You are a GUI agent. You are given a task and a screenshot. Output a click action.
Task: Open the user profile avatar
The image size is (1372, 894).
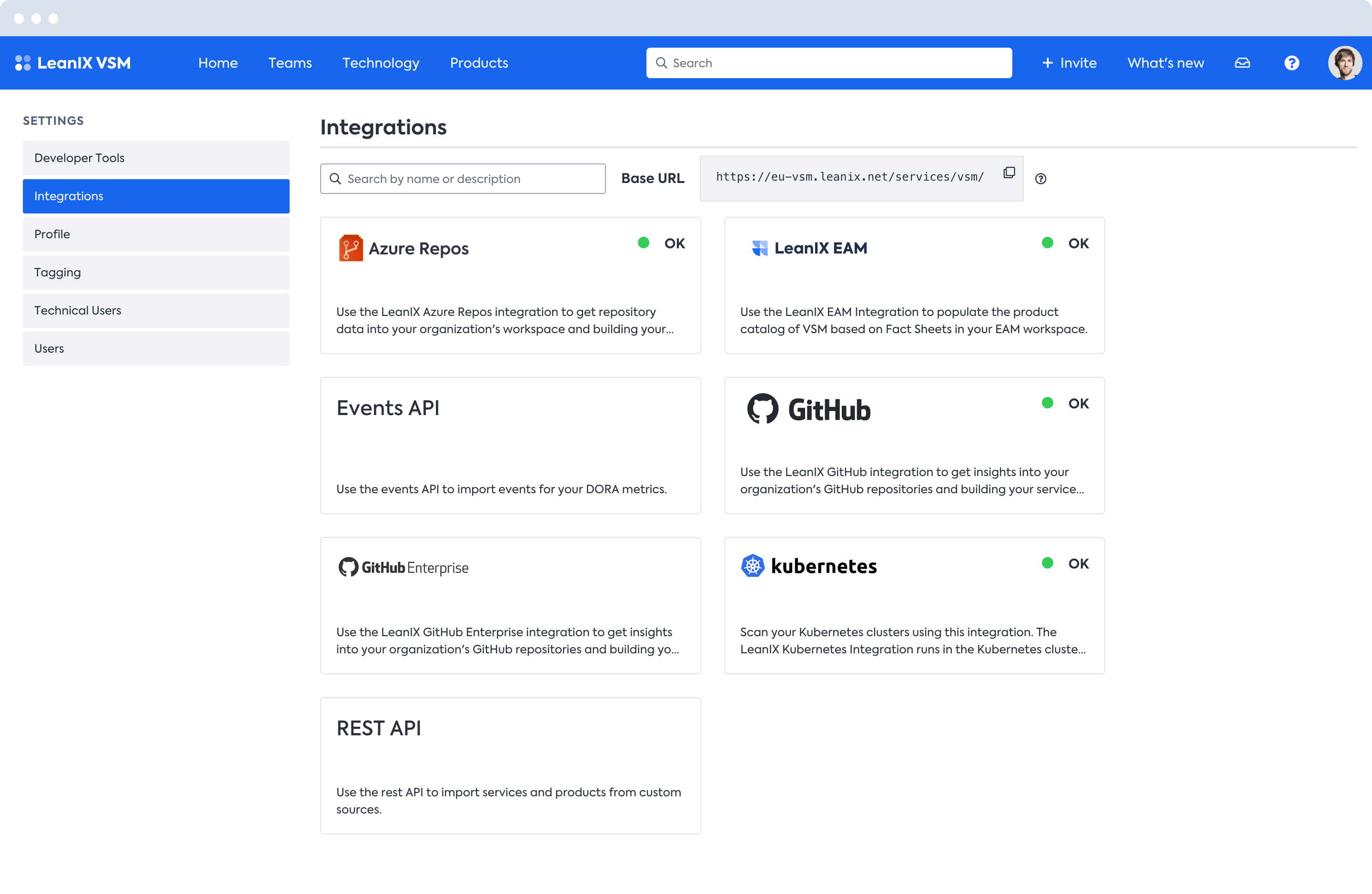click(x=1345, y=63)
